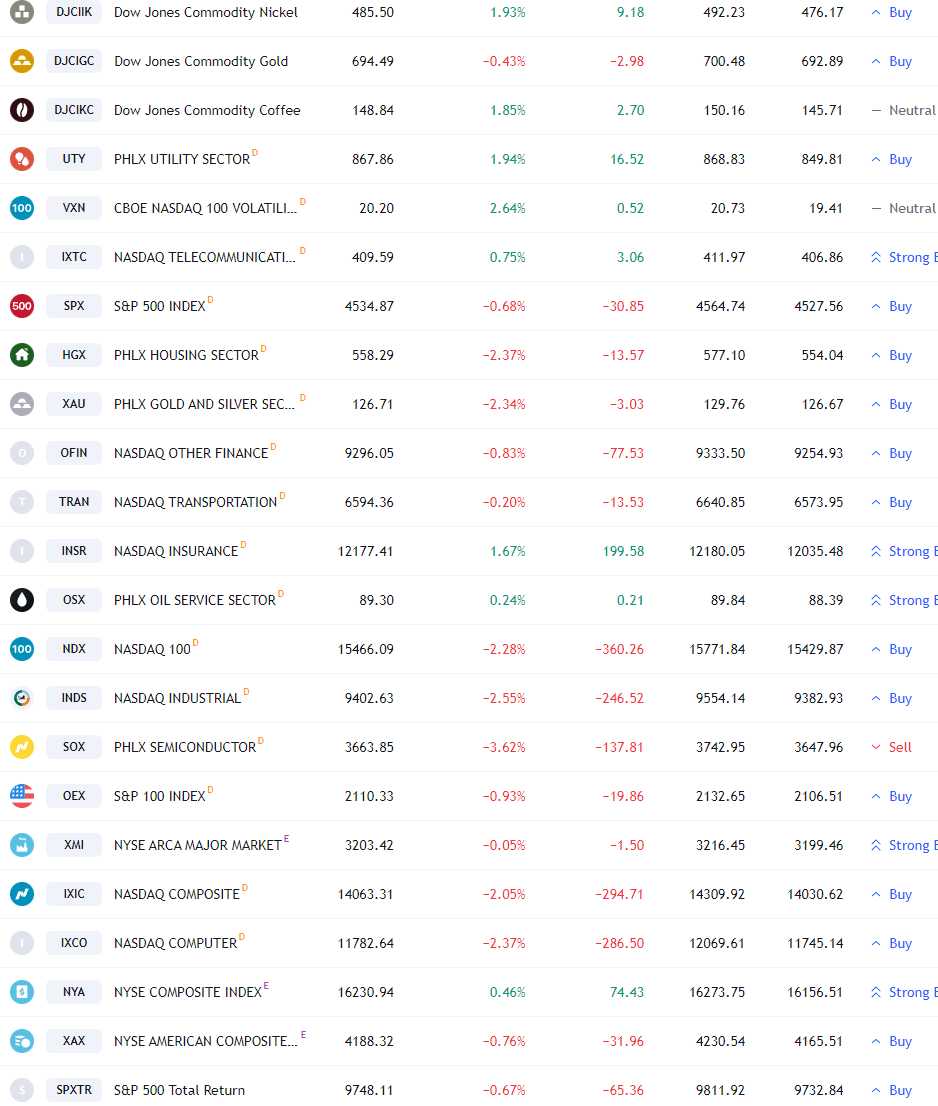This screenshot has height=1106, width=938.
Task: Open NYSE ARCA MAJOR MARKET name link
Action: (197, 846)
